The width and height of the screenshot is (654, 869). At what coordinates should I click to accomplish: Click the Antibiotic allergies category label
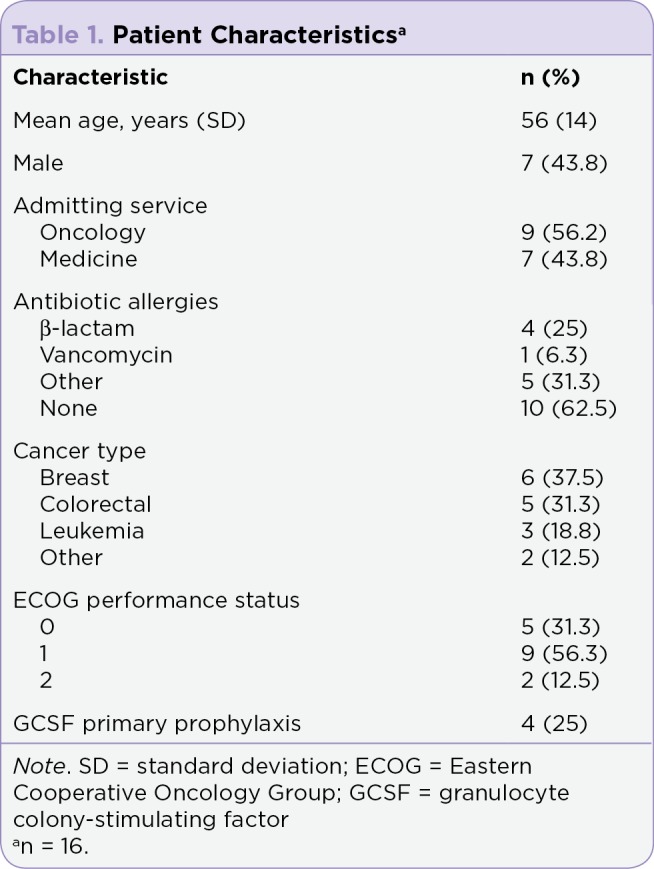116,301
